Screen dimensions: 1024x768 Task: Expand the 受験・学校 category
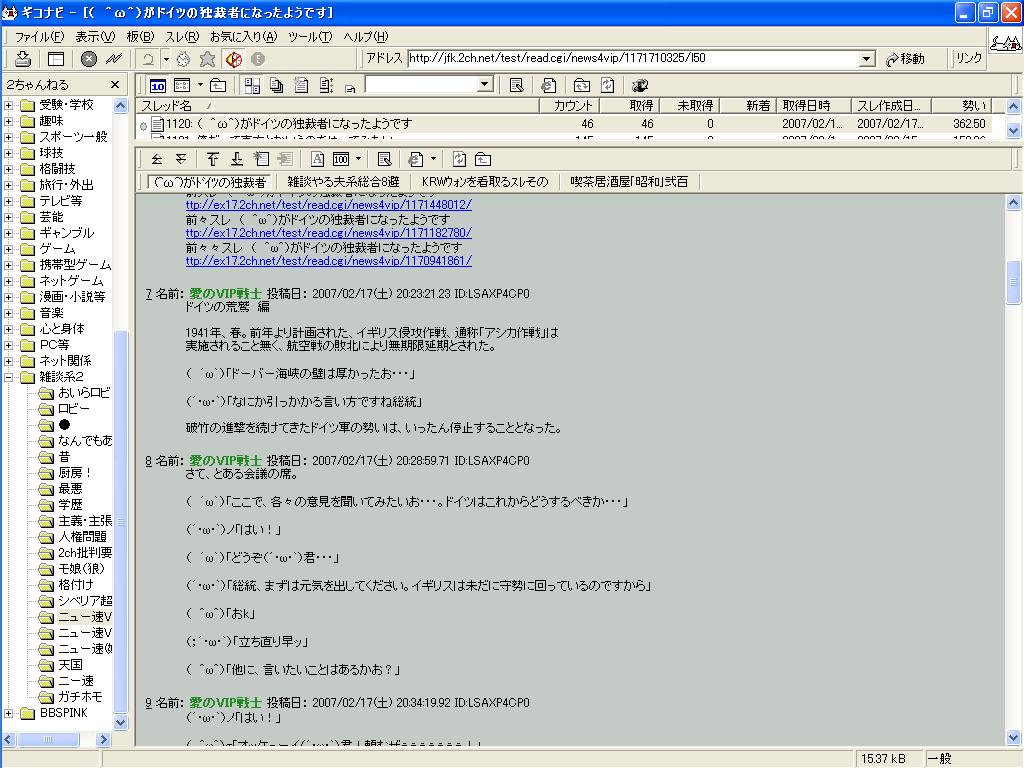8,104
